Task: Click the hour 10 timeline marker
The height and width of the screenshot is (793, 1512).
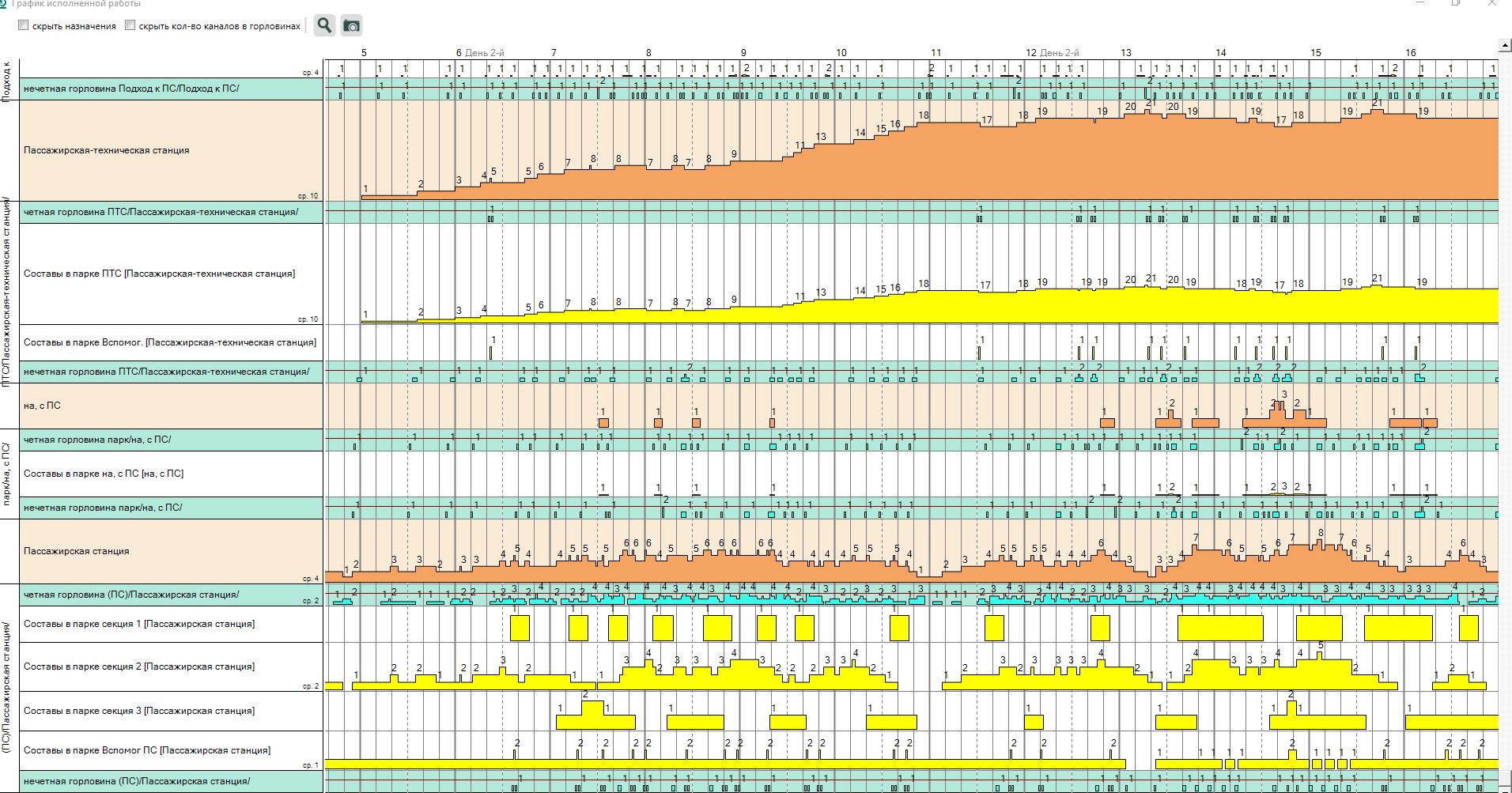Action: pyautogui.click(x=841, y=53)
